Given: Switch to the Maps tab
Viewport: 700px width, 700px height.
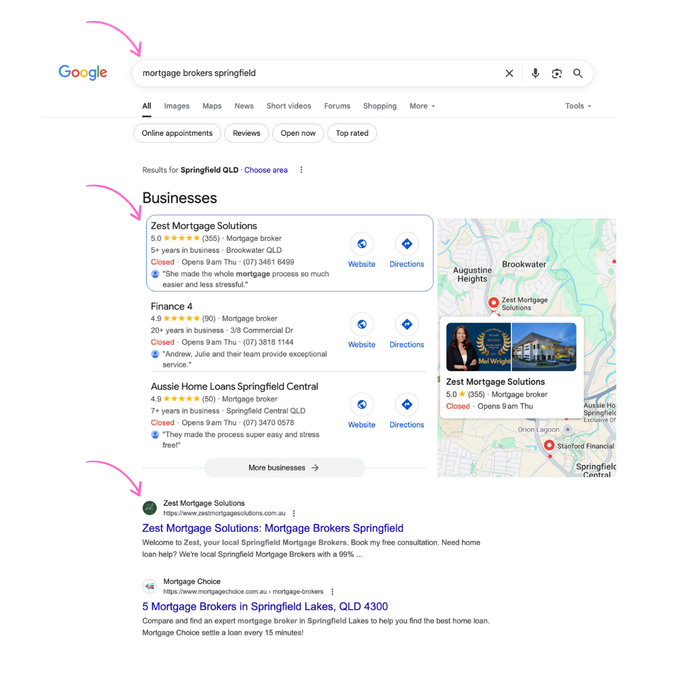Looking at the screenshot, I should coord(212,106).
